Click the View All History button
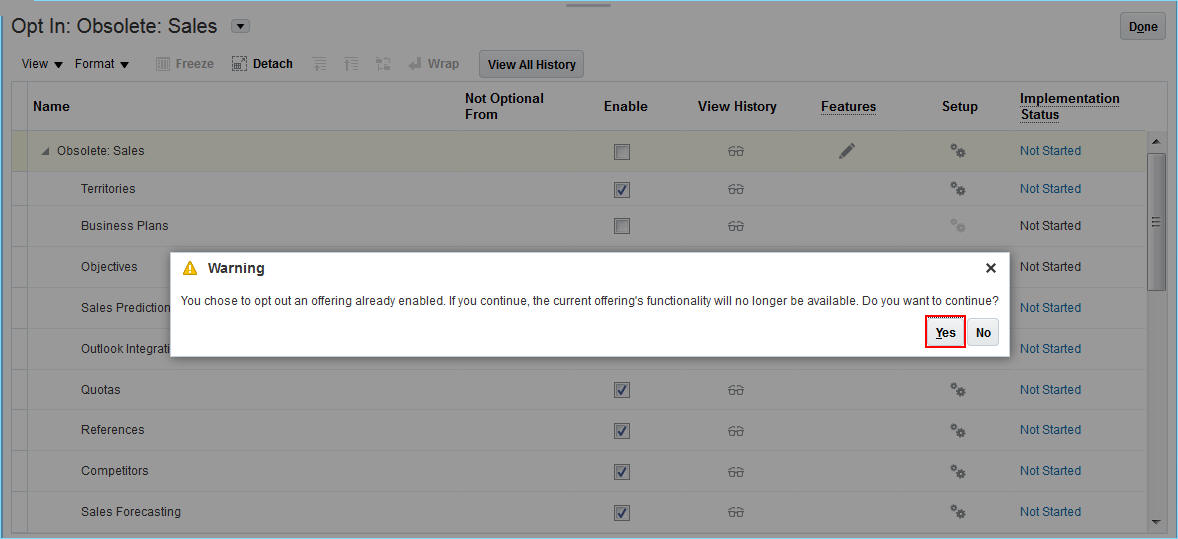 (531, 65)
